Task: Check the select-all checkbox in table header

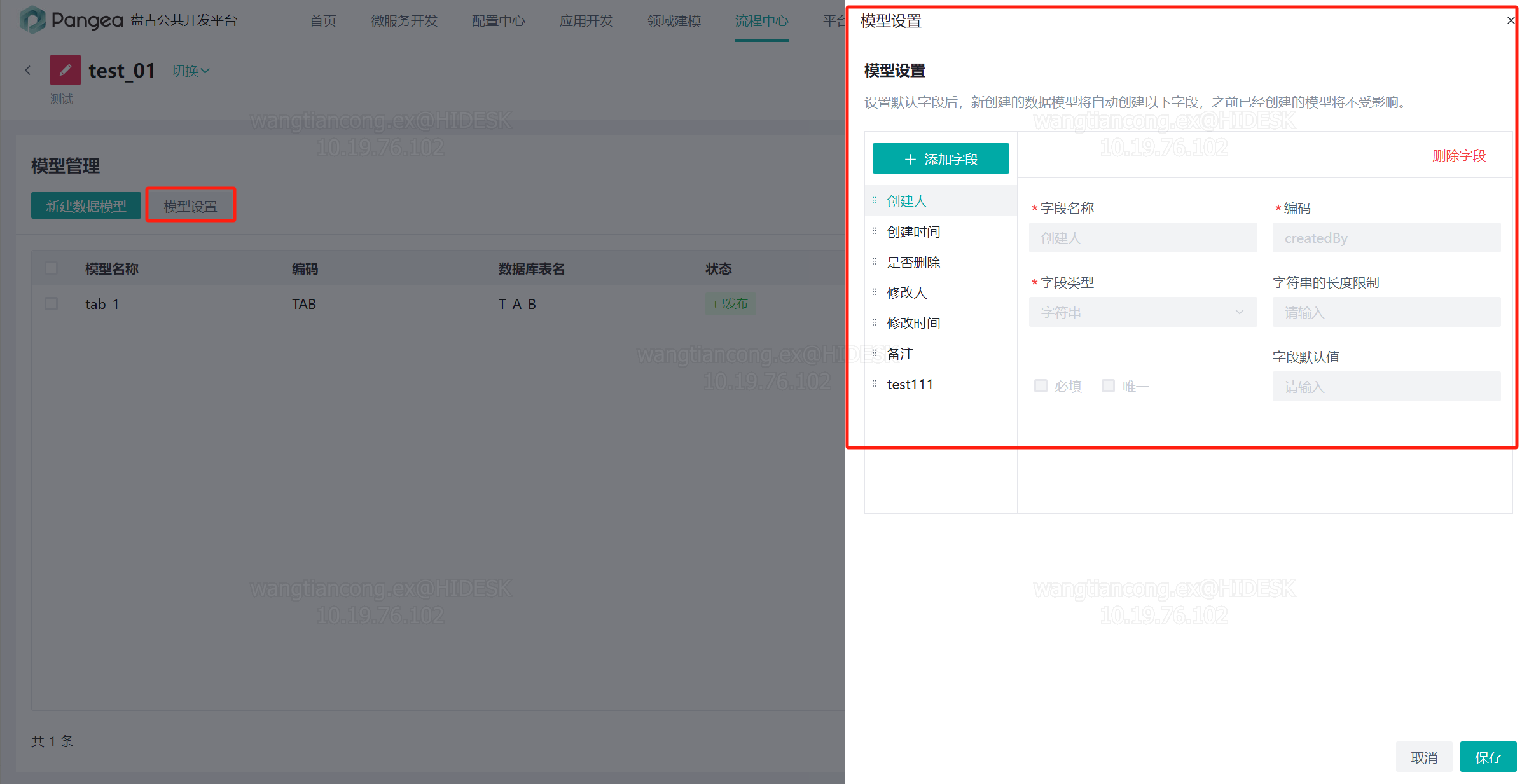Action: point(52,268)
